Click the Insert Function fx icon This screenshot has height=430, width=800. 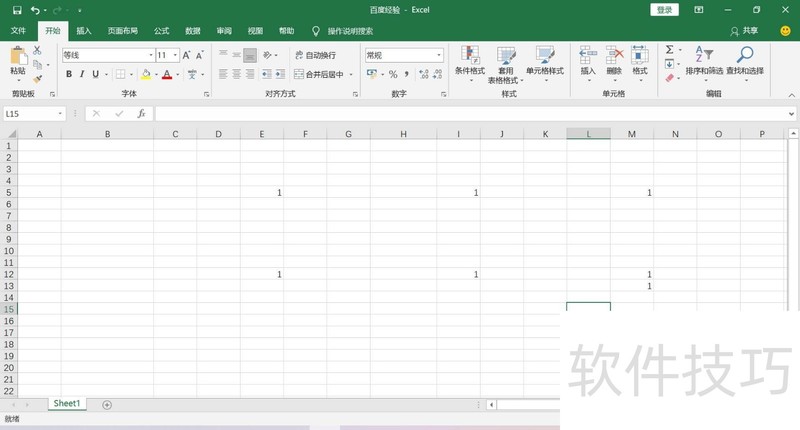tap(141, 114)
